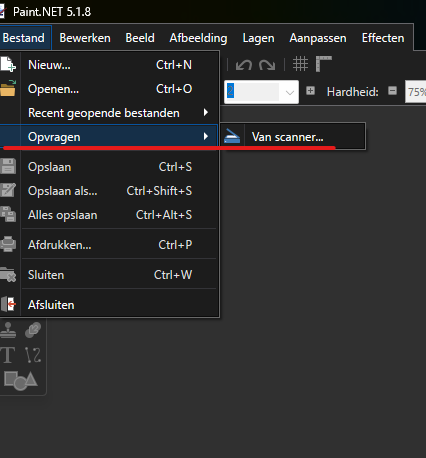The height and width of the screenshot is (458, 426).
Task: Toggle the pixel grid icon
Action: (300, 64)
